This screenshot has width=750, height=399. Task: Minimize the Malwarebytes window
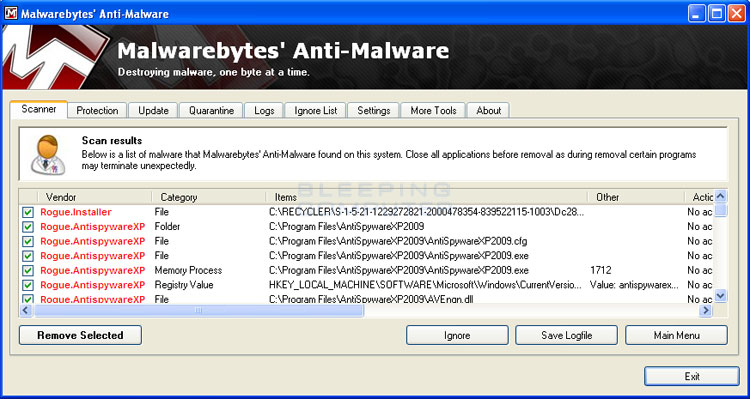(x=696, y=13)
